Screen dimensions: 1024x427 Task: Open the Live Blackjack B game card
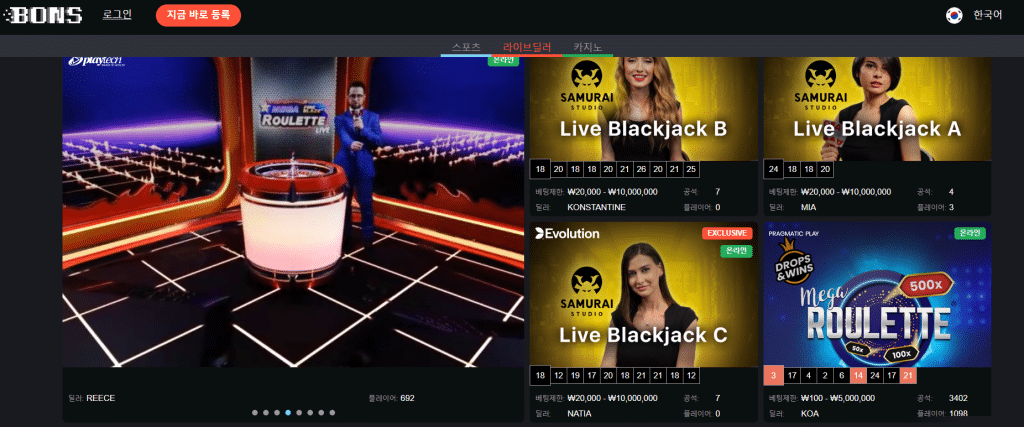[x=643, y=136]
